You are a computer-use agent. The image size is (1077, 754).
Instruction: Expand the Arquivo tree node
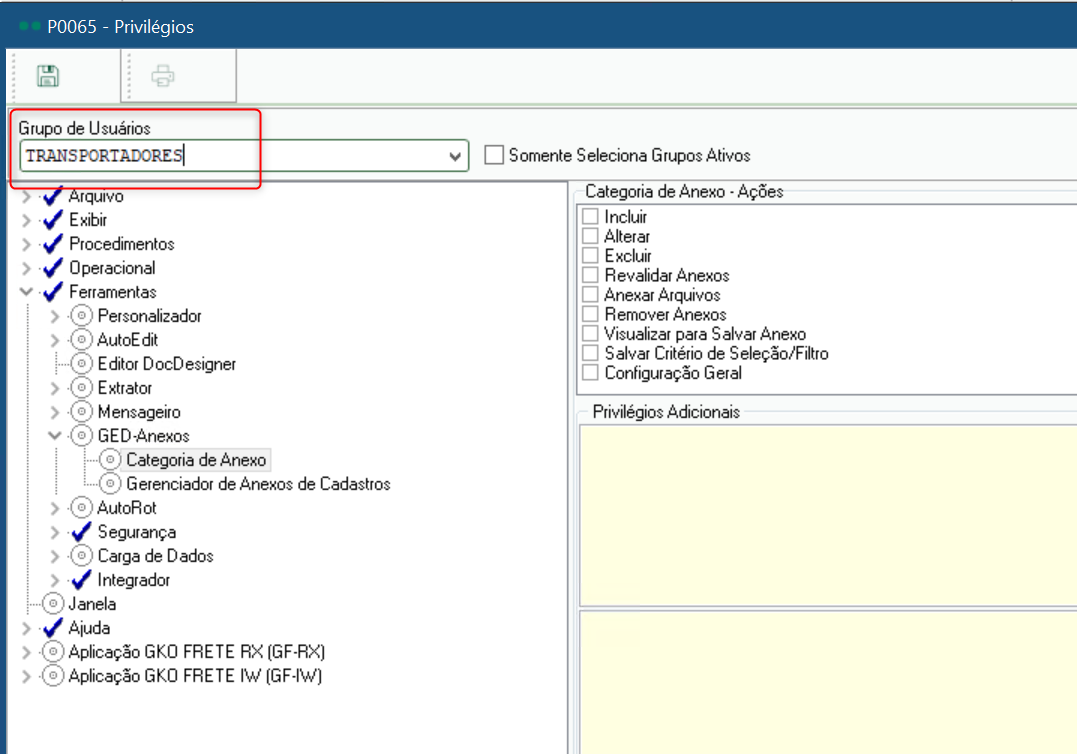(x=26, y=197)
